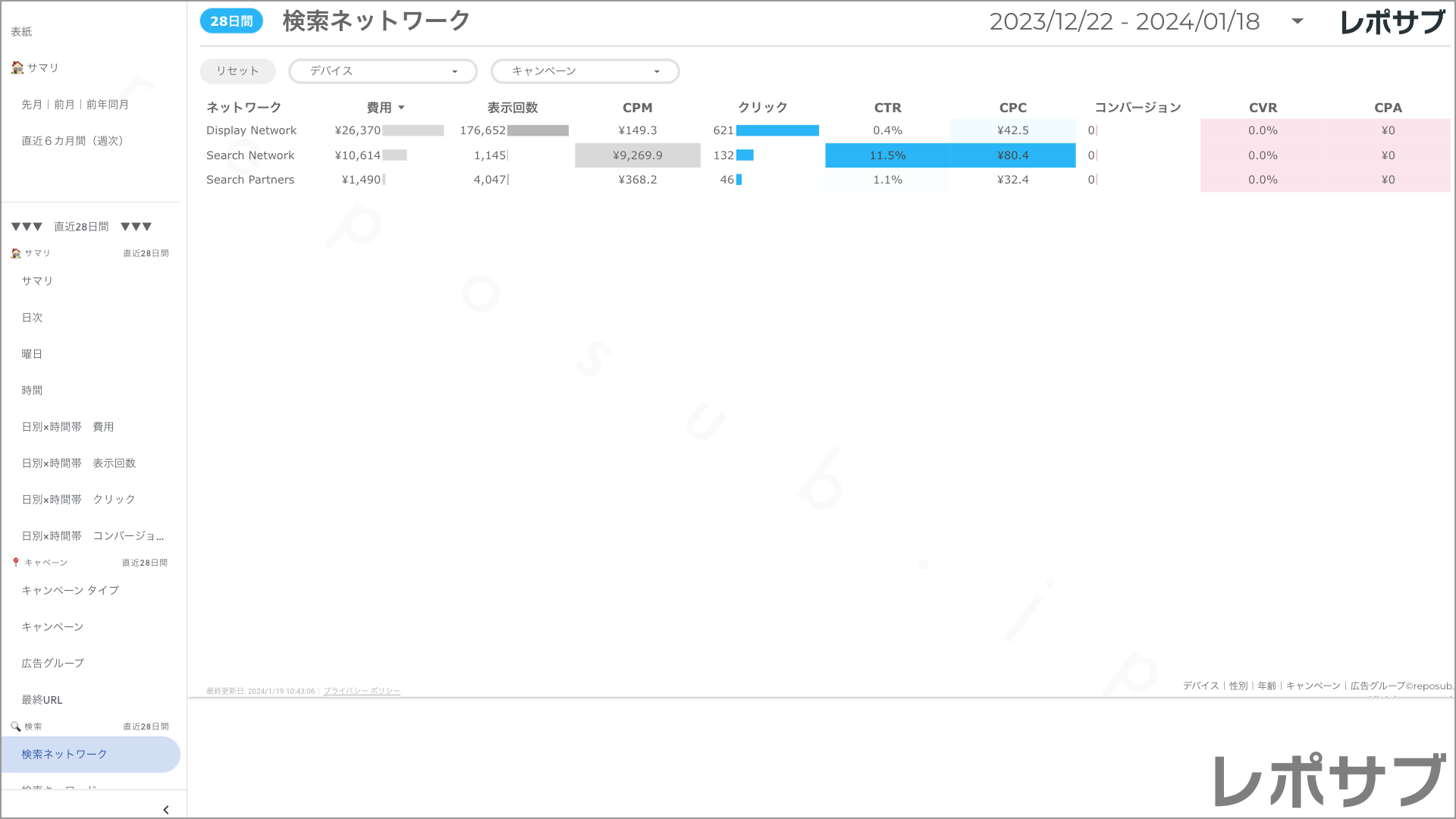1456x819 pixels.
Task: Toggle the sort arrow on the 費用 column
Action: [x=401, y=107]
